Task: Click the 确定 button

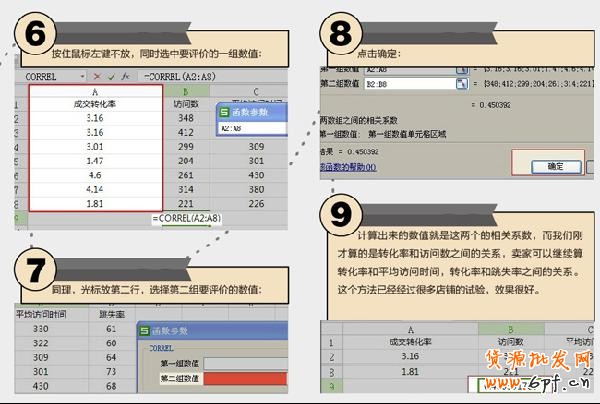Action: tap(554, 168)
